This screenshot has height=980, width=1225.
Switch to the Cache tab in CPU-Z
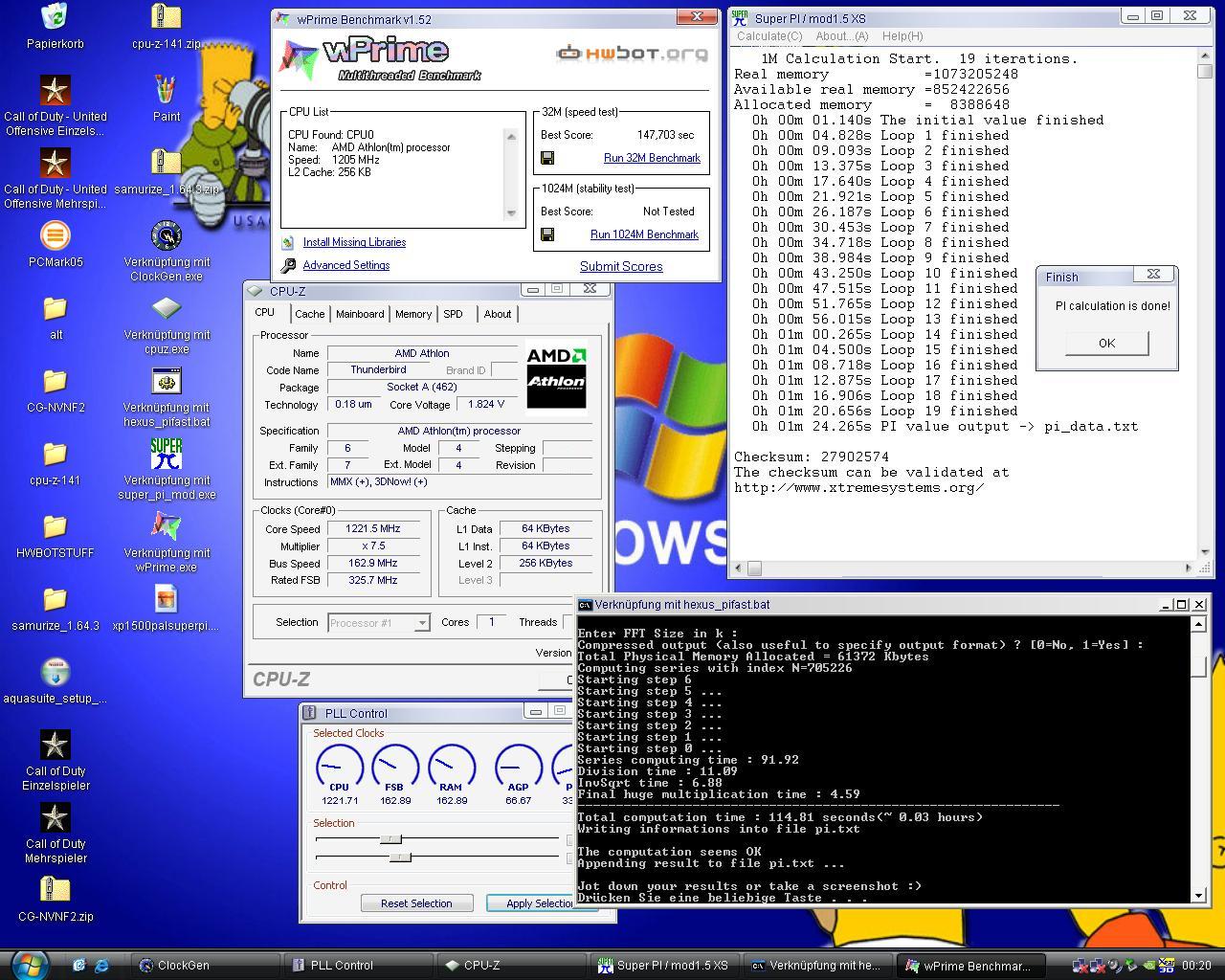coord(309,314)
